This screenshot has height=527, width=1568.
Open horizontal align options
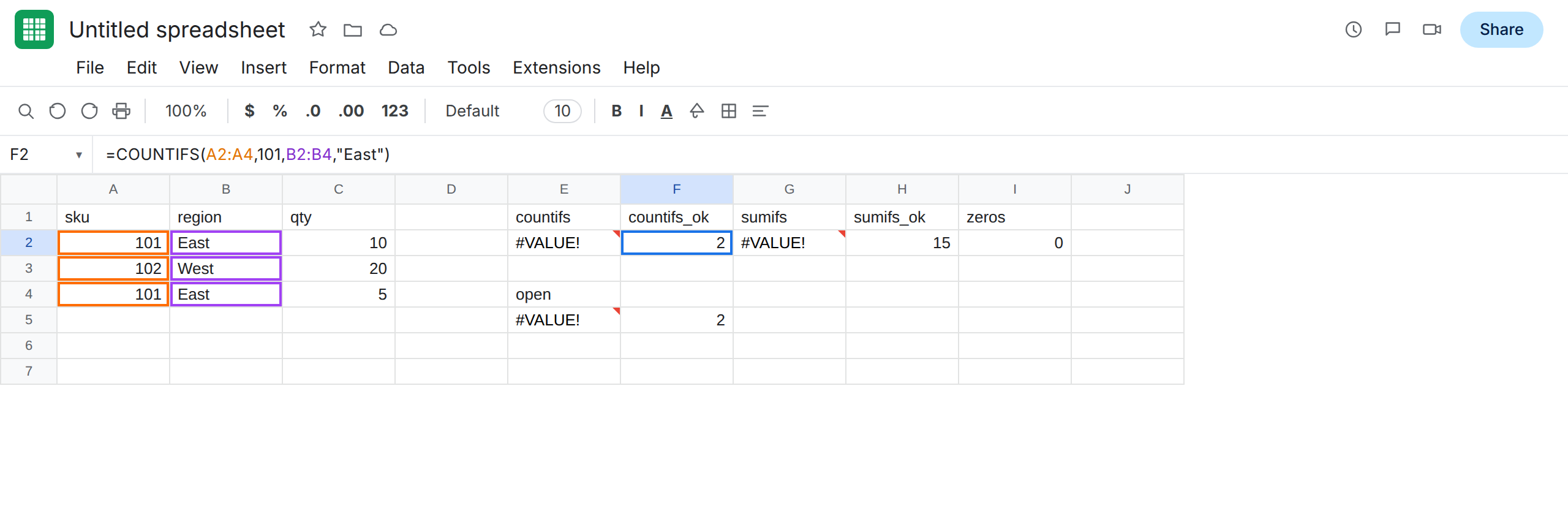click(x=760, y=111)
